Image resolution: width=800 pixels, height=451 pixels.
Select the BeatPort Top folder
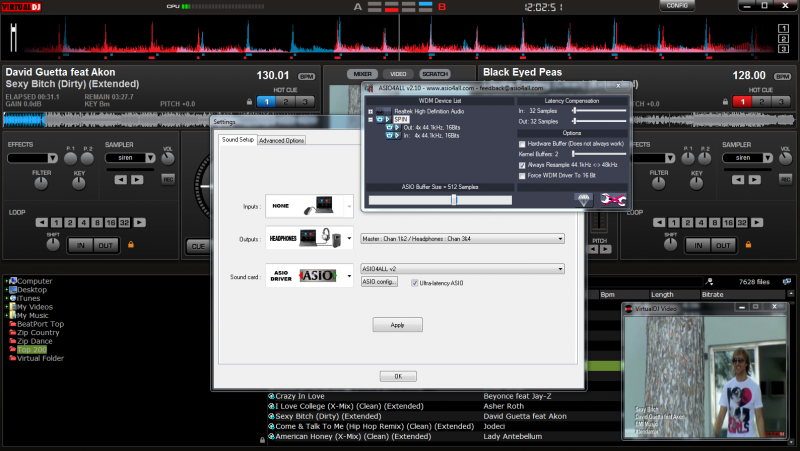click(x=40, y=324)
